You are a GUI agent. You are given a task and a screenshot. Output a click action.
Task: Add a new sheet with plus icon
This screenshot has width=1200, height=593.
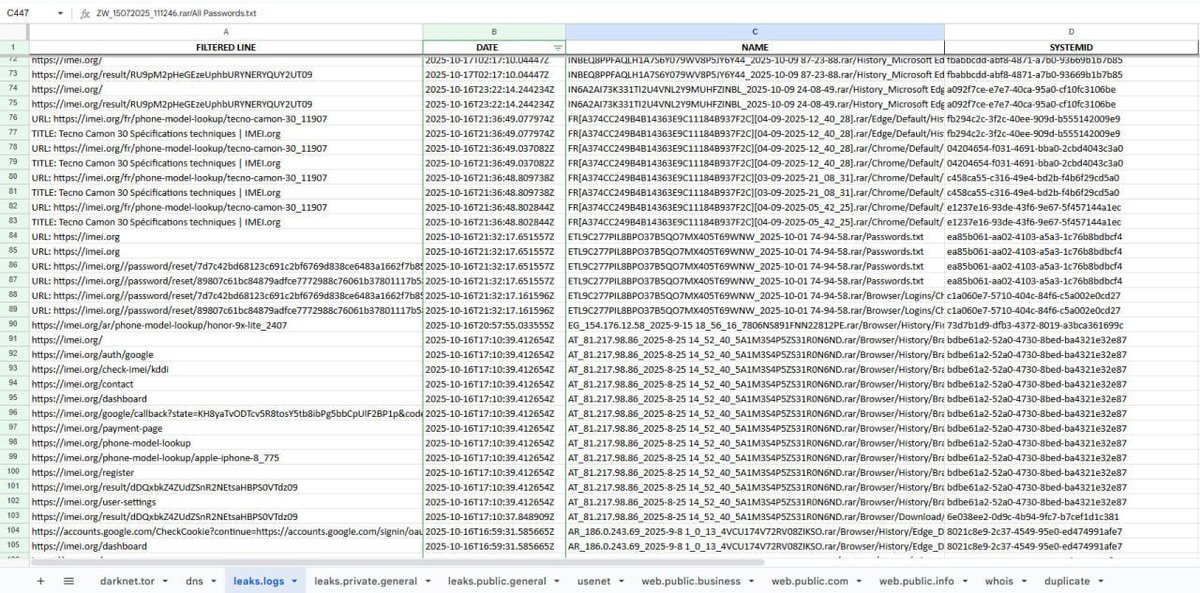pyautogui.click(x=40, y=581)
